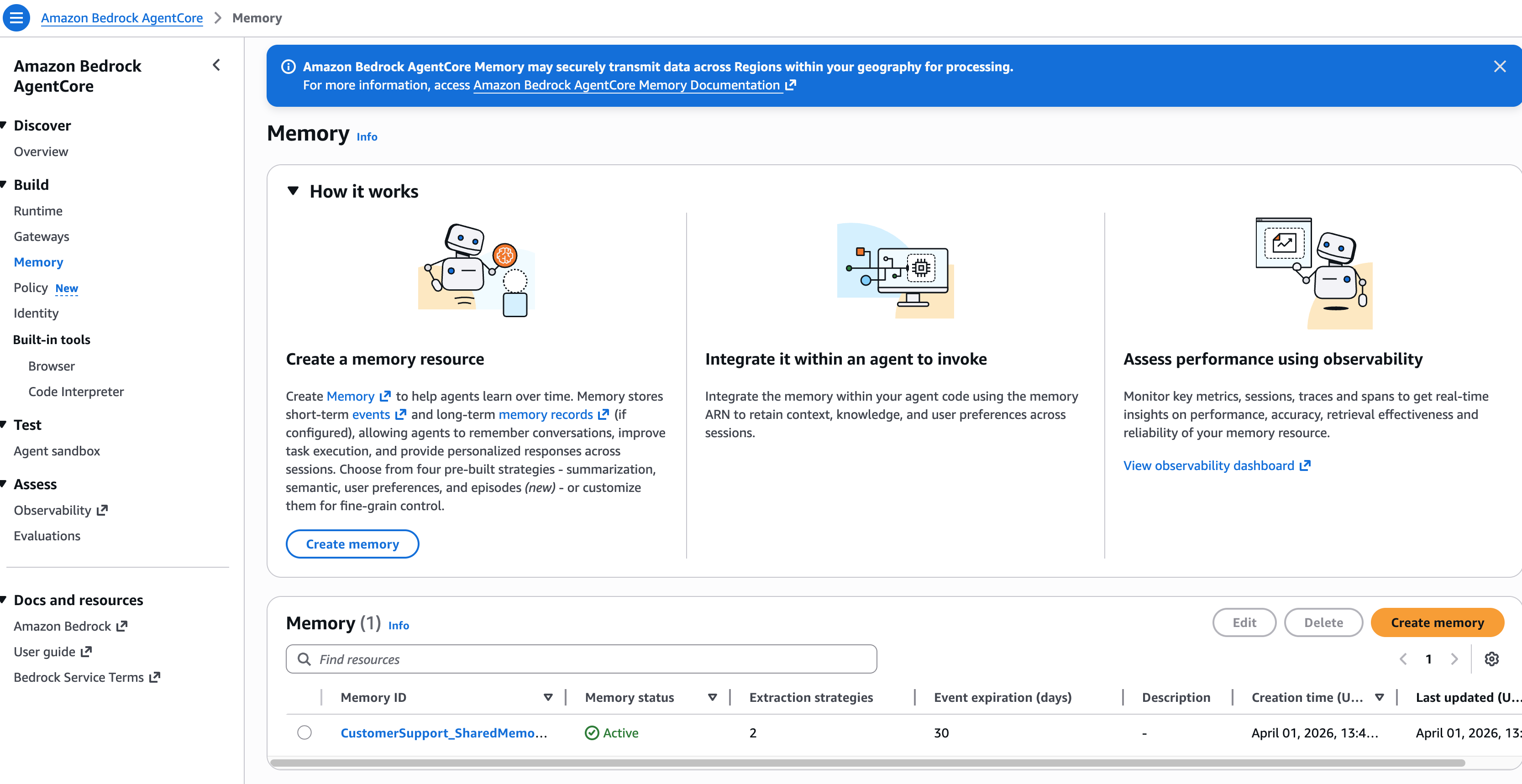Select the CustomerSupport_SharedMemo radio button
1522x784 pixels.
point(304,732)
